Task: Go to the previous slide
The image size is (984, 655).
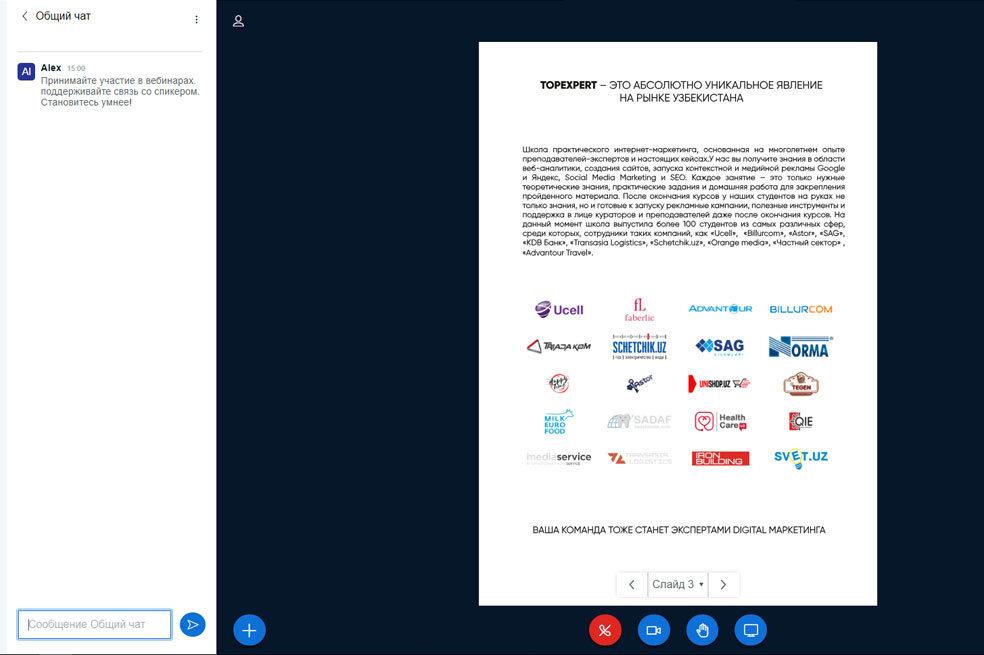Action: point(631,584)
